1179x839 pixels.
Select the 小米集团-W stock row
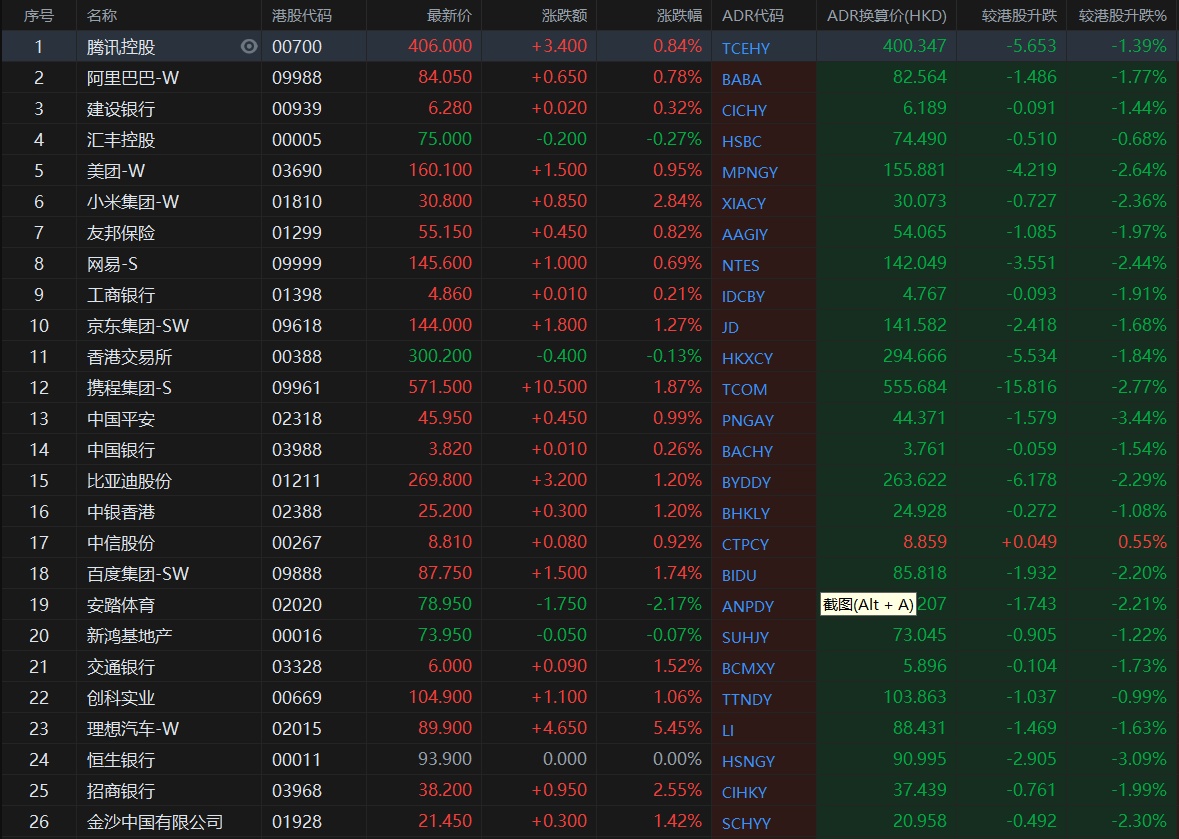pyautogui.click(x=133, y=201)
